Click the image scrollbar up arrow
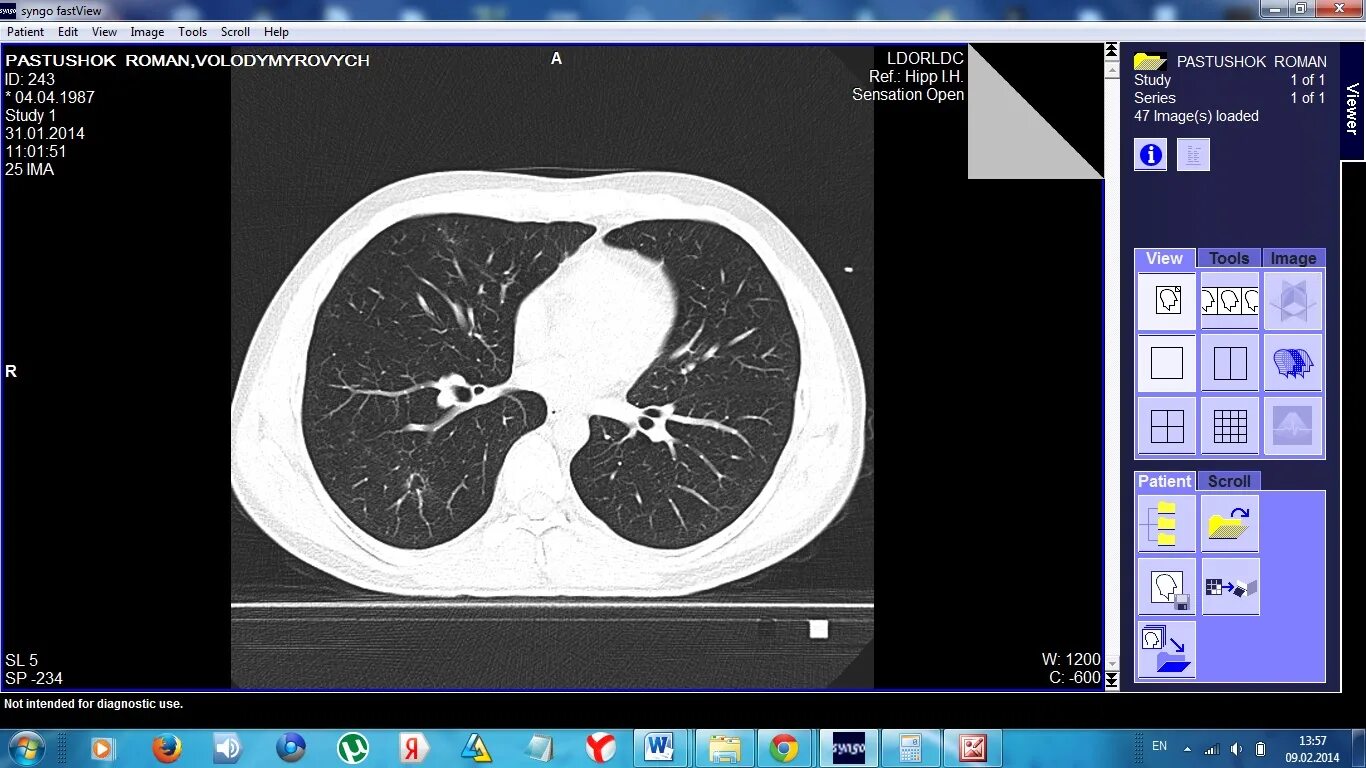 (x=1111, y=70)
